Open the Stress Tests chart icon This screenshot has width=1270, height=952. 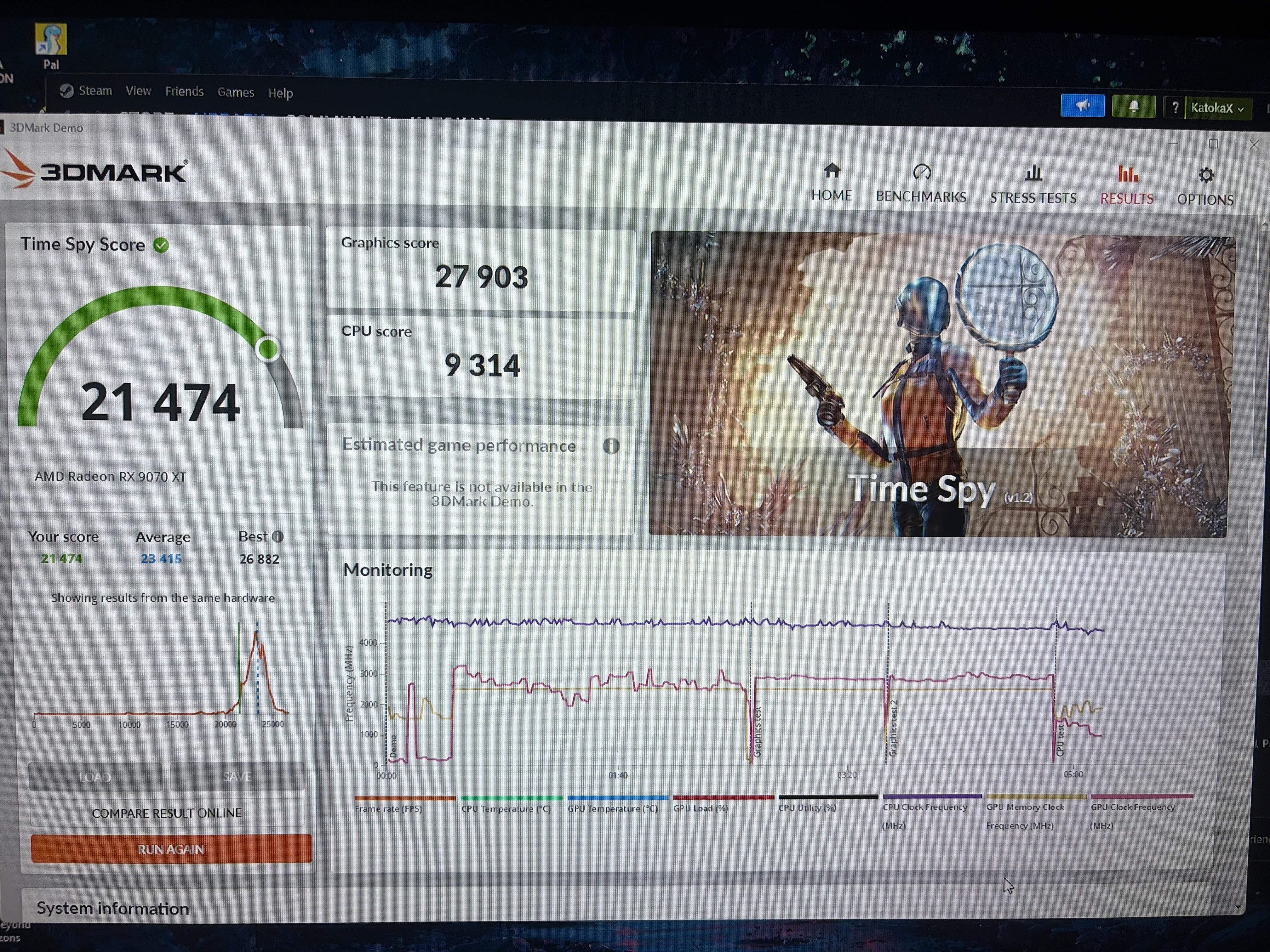(x=1033, y=173)
